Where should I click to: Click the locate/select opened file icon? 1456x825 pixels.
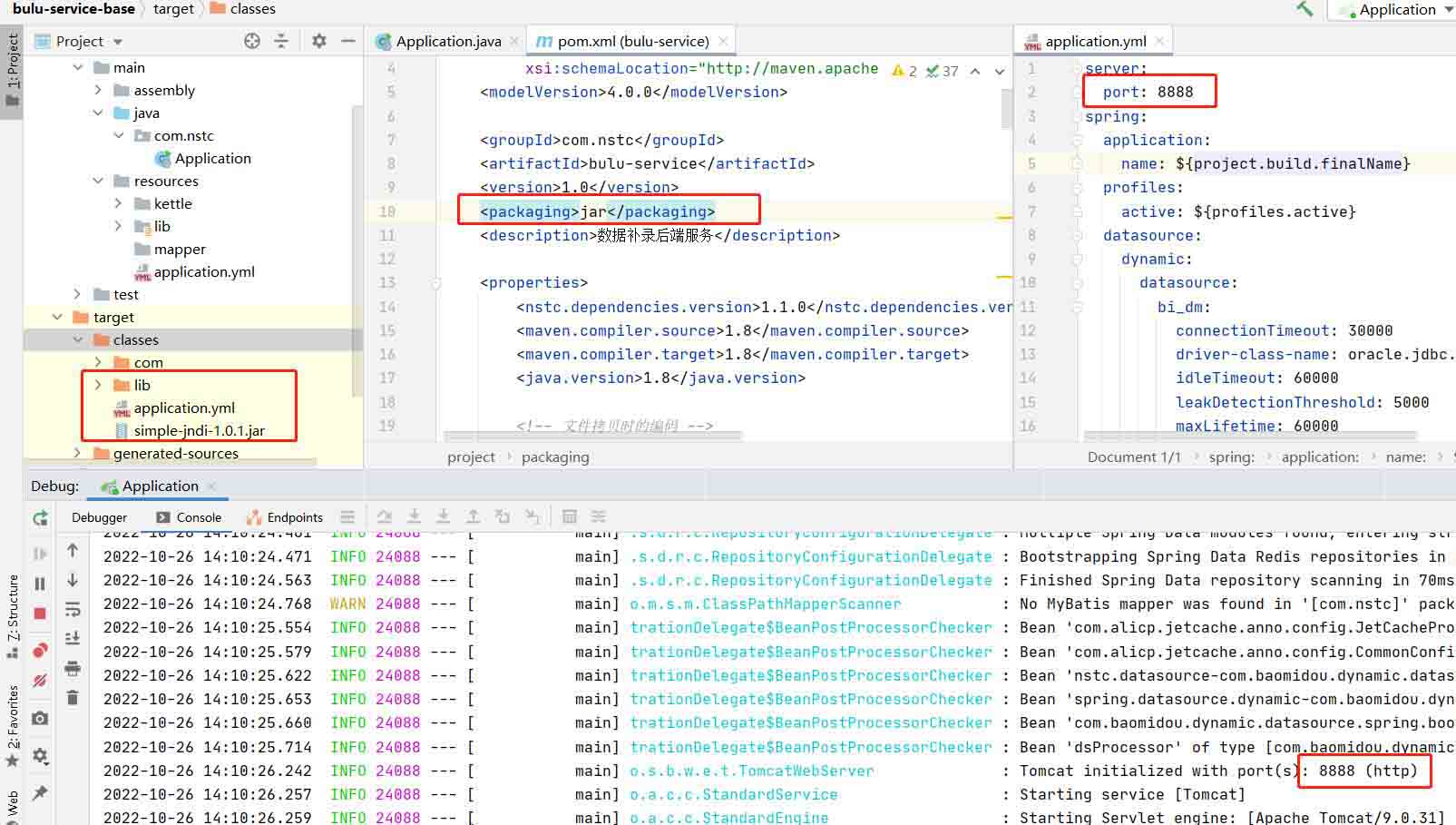click(x=252, y=41)
